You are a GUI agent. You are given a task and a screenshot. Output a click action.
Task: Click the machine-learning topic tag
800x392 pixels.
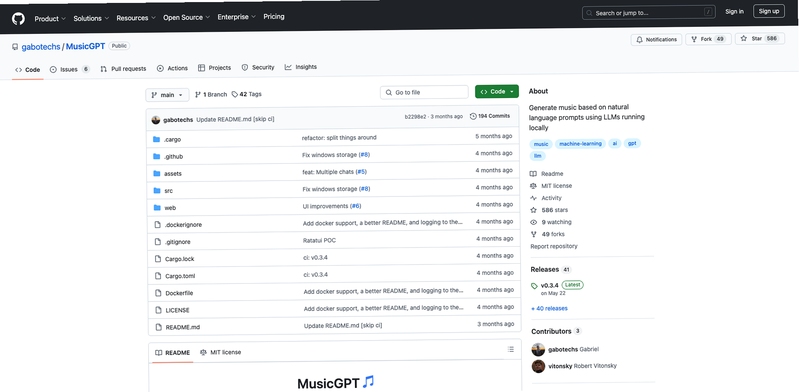(x=581, y=144)
